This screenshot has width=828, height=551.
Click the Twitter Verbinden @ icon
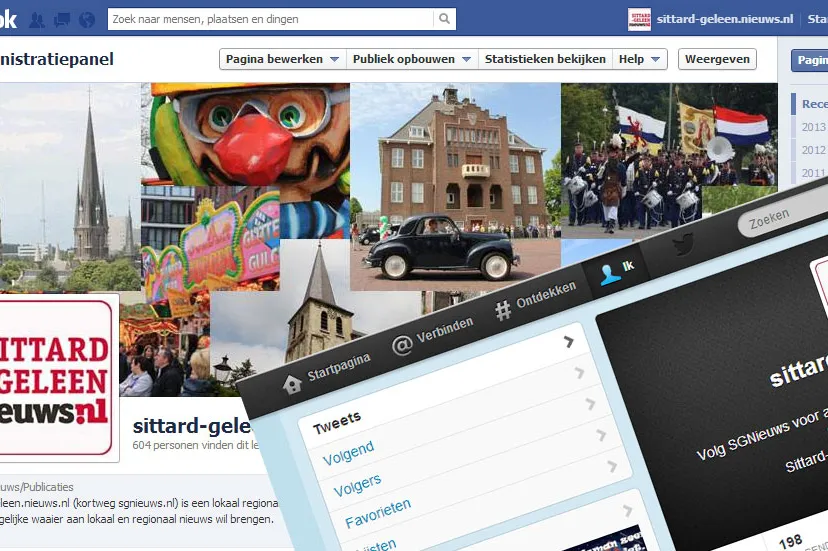[402, 345]
